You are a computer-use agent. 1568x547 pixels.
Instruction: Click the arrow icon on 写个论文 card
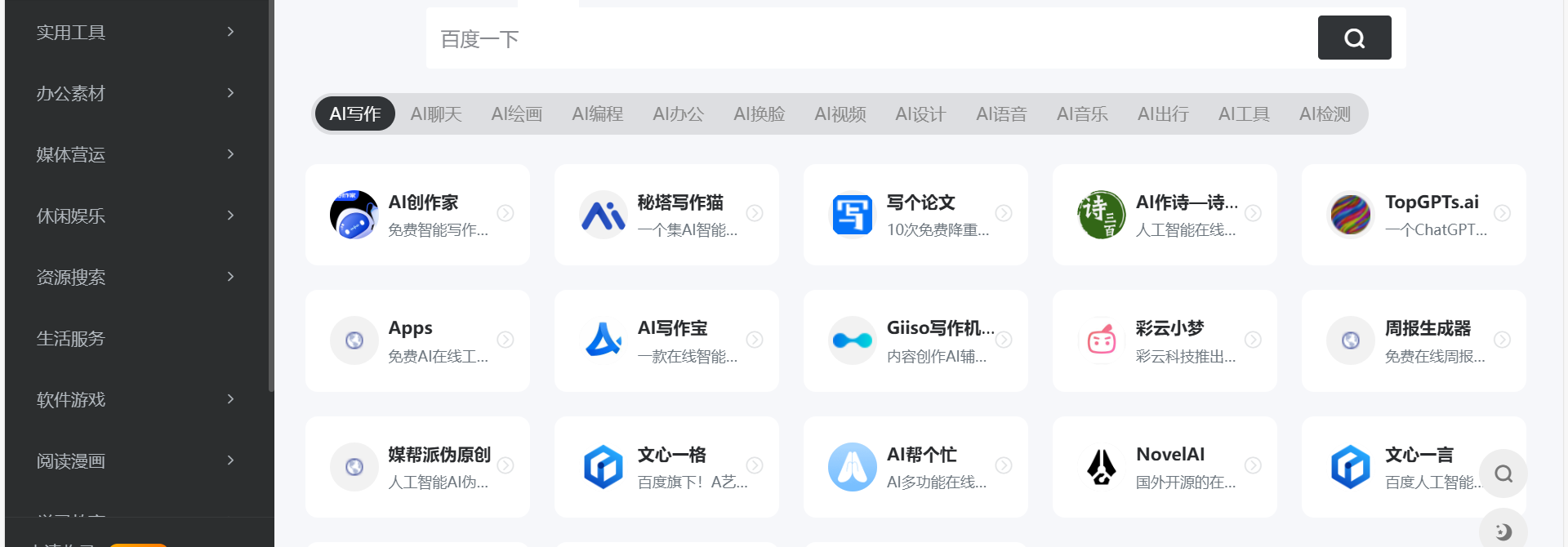coord(1004,213)
